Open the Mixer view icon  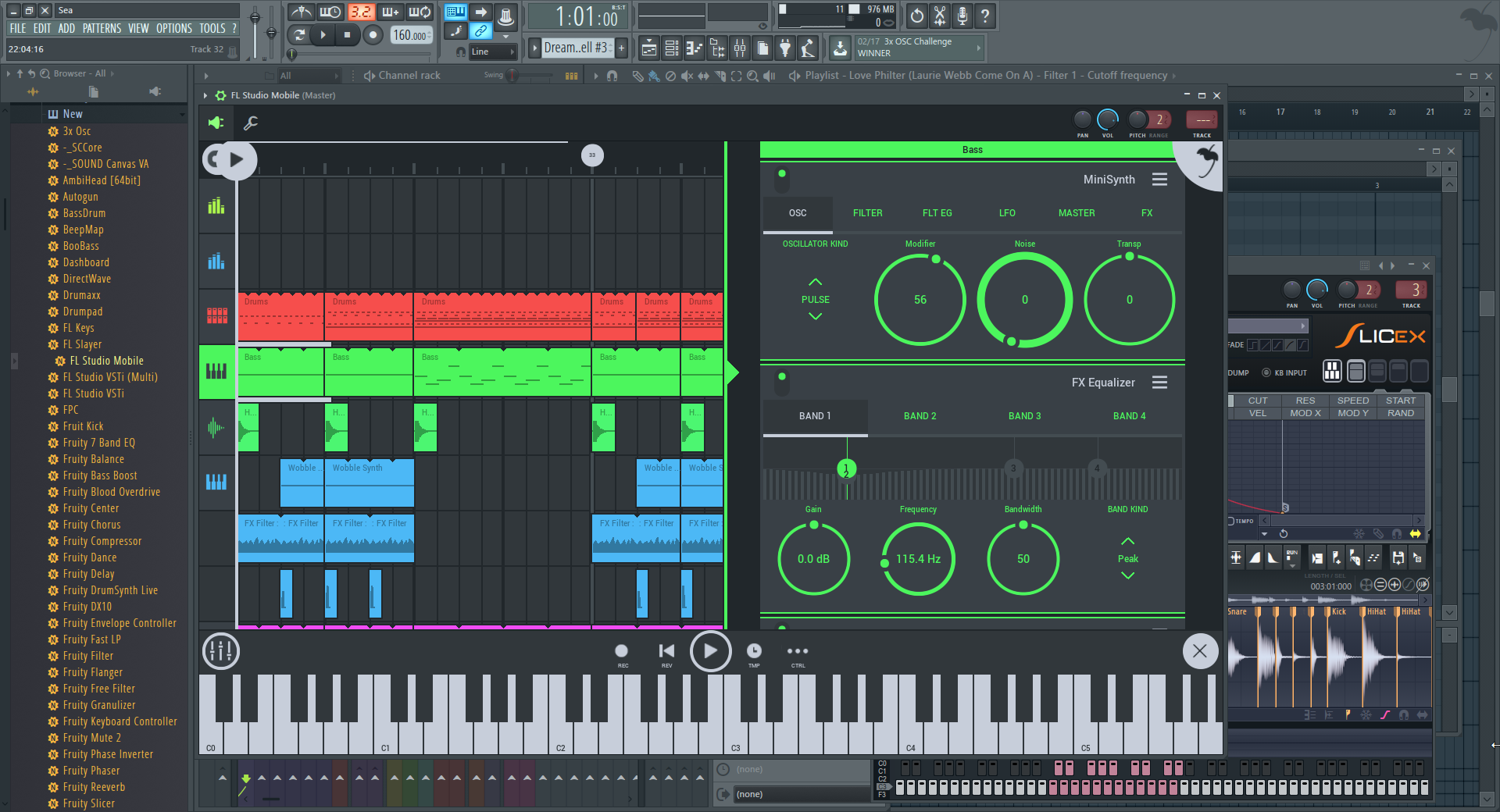[740, 48]
